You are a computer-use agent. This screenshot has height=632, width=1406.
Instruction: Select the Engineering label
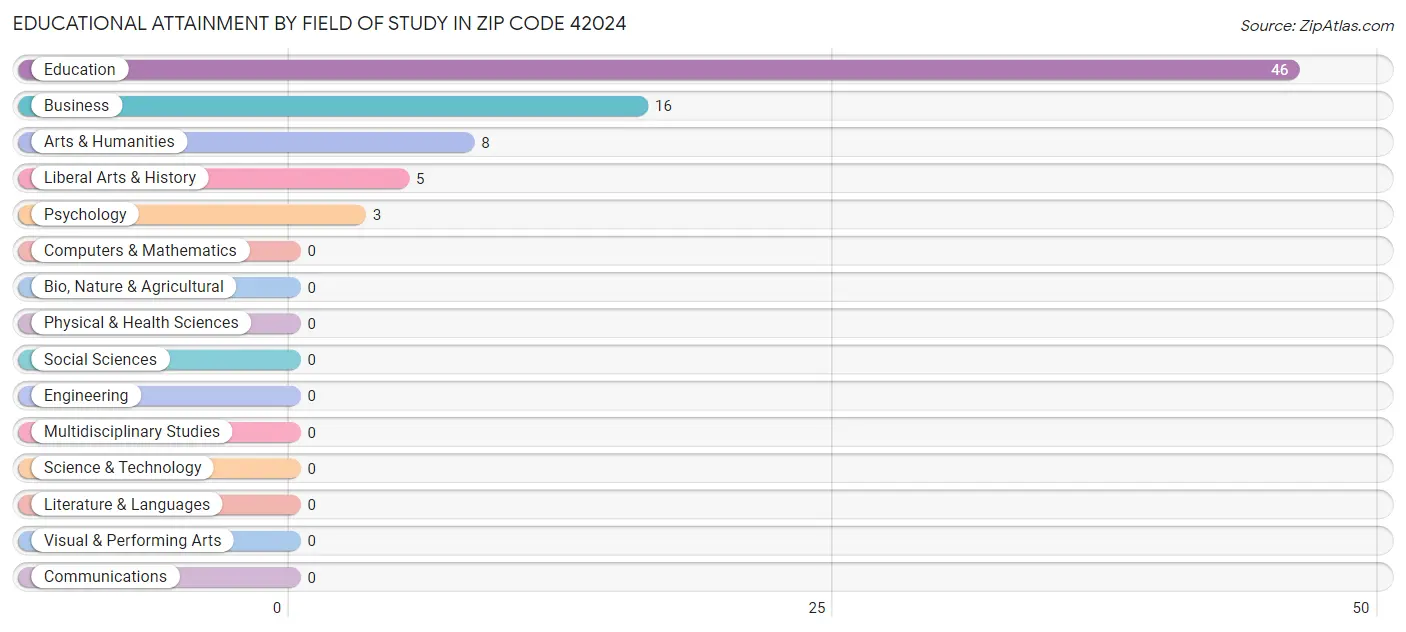86,396
